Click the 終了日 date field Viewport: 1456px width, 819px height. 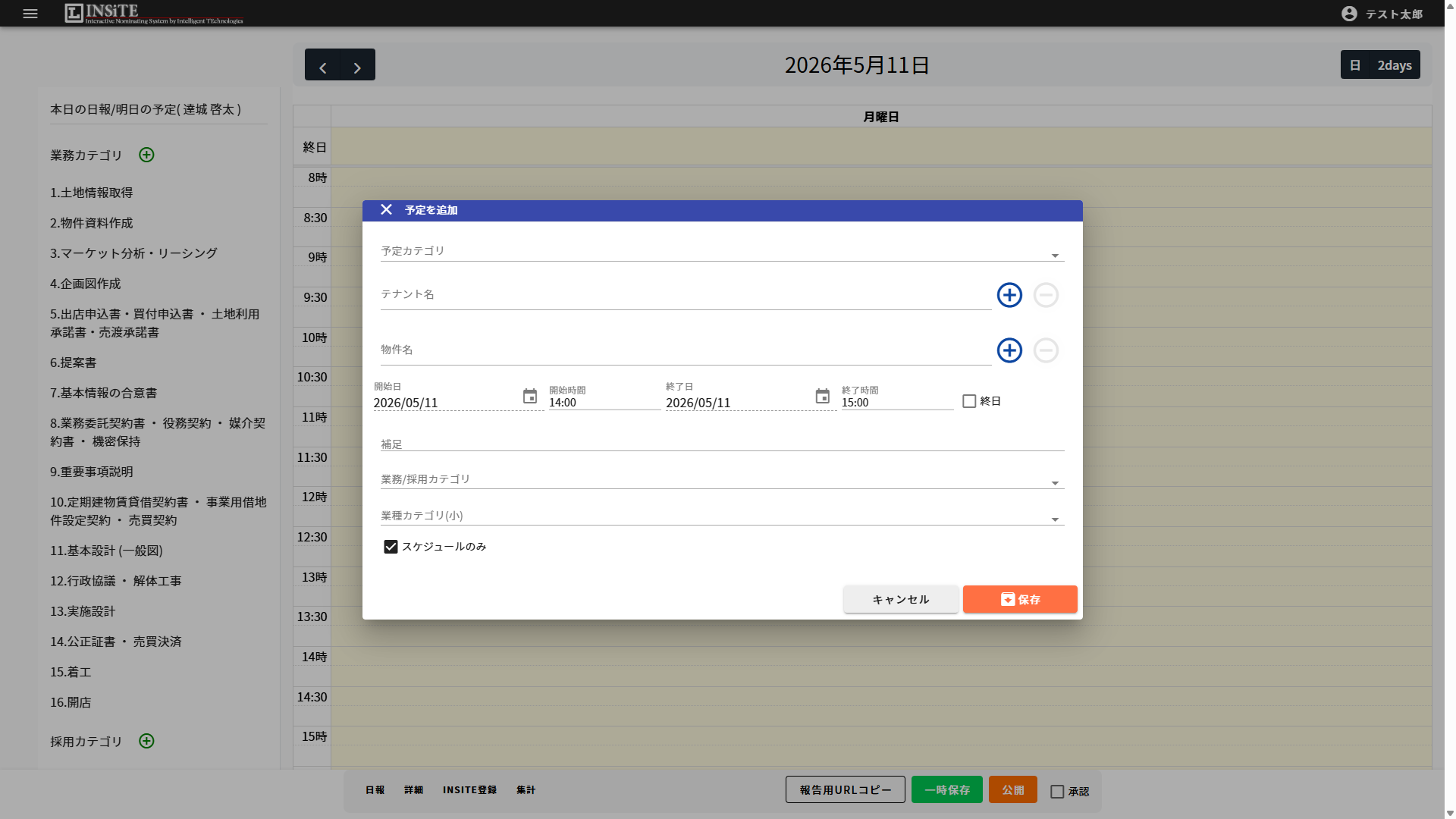coord(739,403)
